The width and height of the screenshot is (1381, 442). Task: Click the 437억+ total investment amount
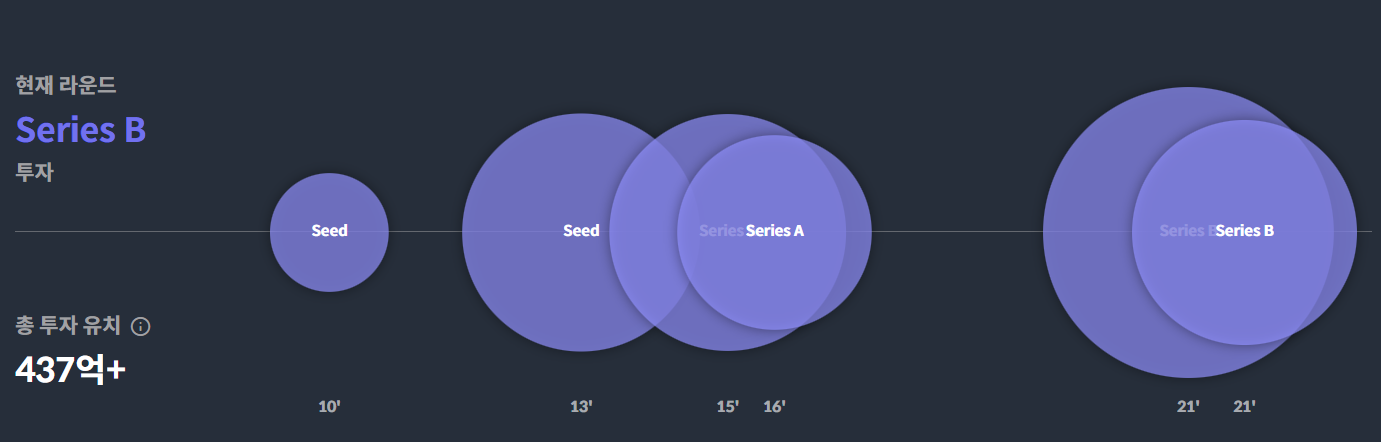70,370
